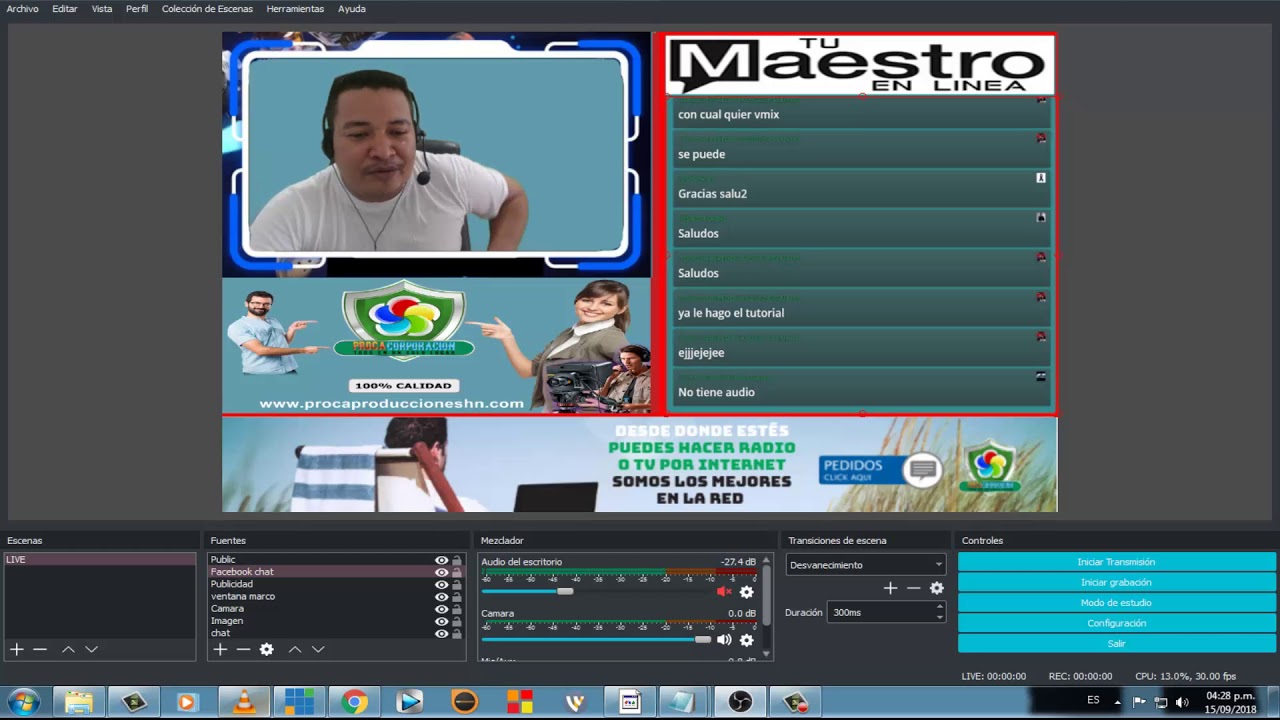This screenshot has width=1280, height=720.
Task: Click volume icon in system tray
Action: click(1182, 701)
